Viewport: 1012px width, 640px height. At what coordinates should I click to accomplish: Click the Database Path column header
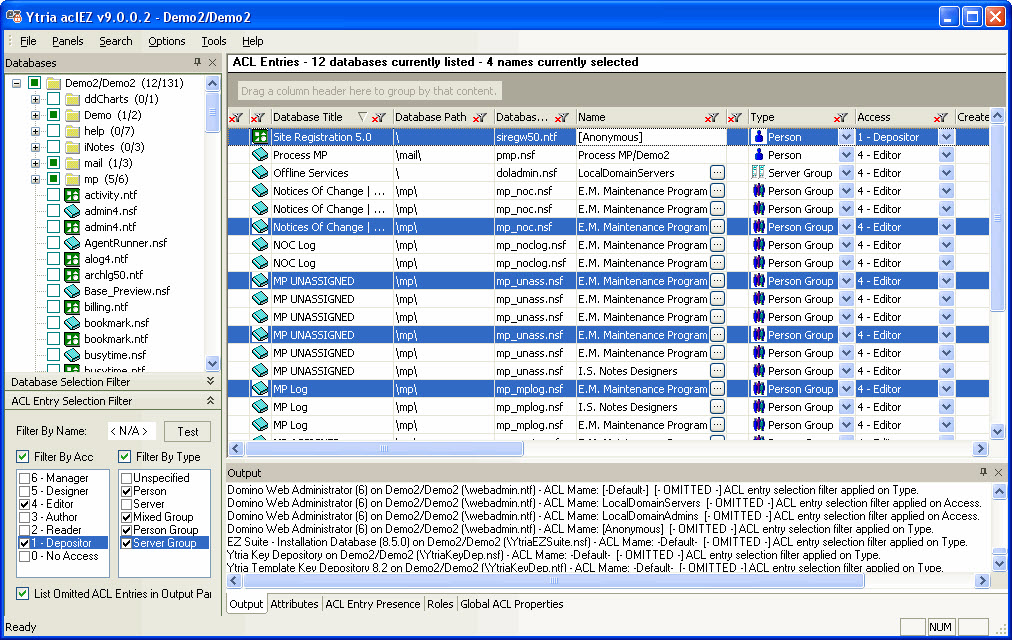coord(430,117)
